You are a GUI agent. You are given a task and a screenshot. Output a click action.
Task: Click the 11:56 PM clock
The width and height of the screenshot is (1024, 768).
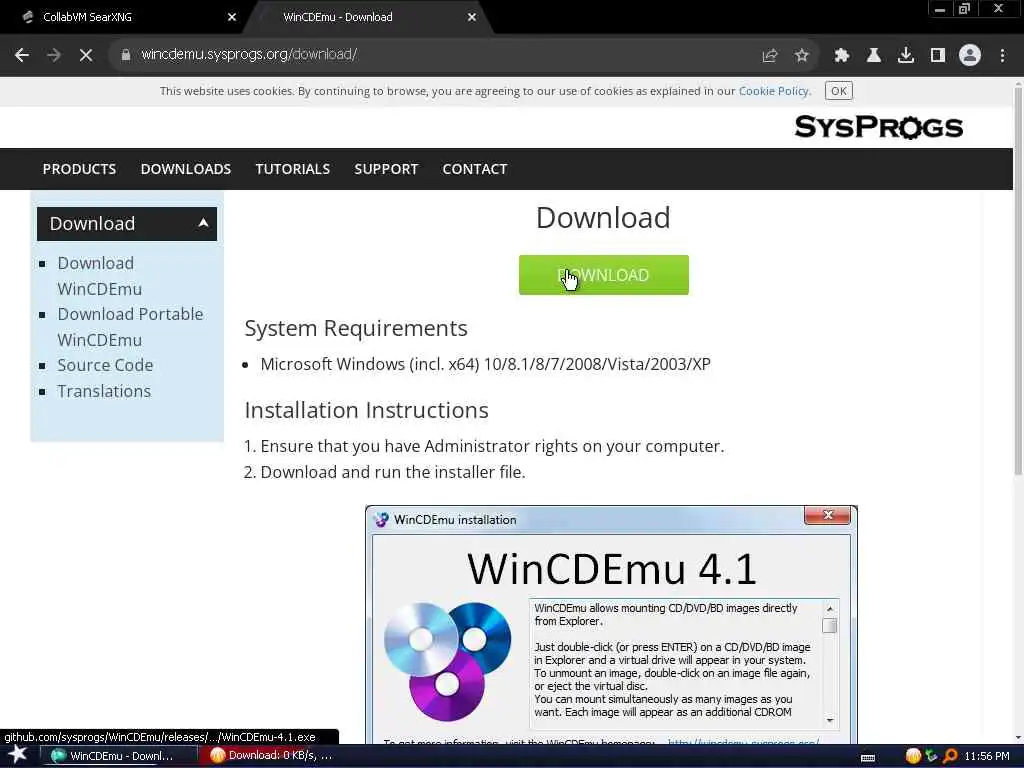(x=987, y=756)
